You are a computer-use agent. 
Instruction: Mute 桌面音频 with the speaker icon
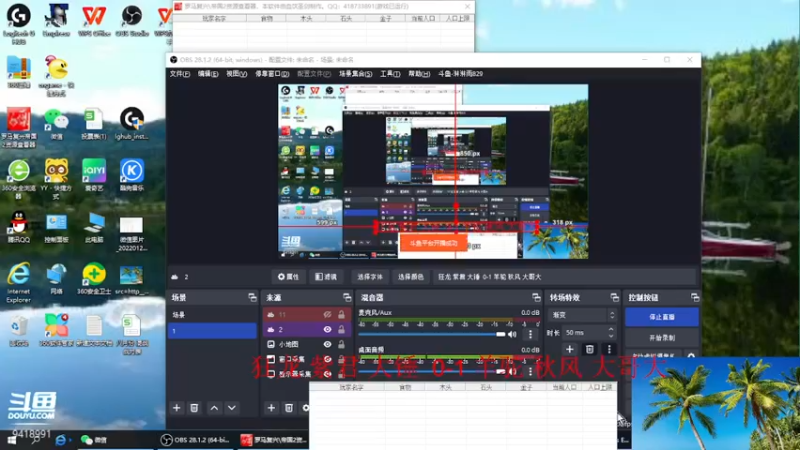click(512, 371)
